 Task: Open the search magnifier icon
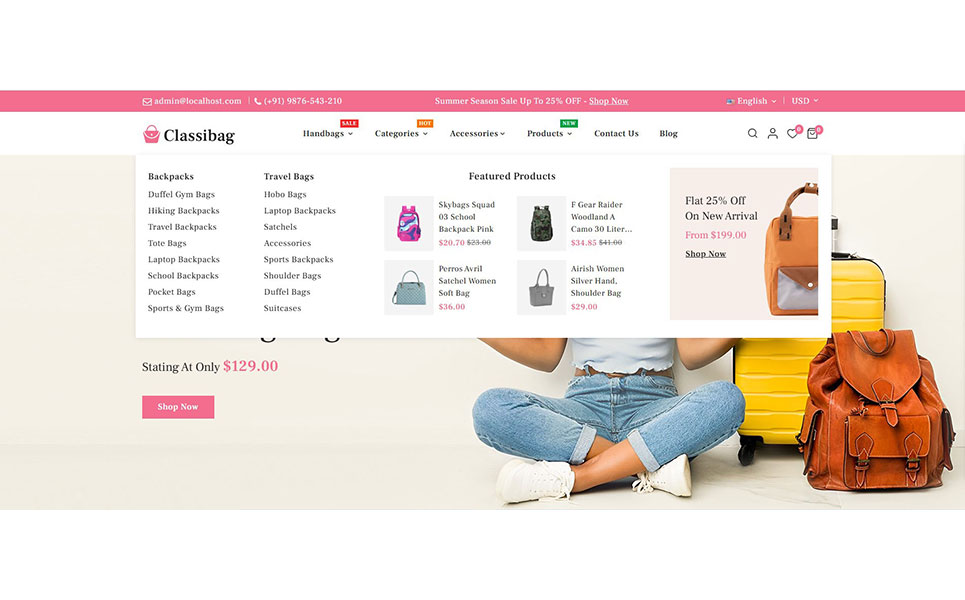[x=752, y=134]
